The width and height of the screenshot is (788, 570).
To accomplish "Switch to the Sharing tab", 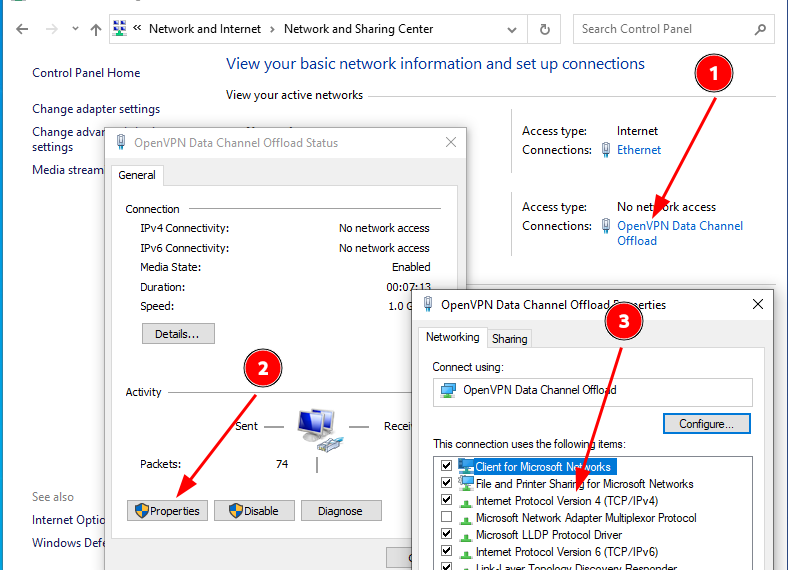I will point(510,339).
